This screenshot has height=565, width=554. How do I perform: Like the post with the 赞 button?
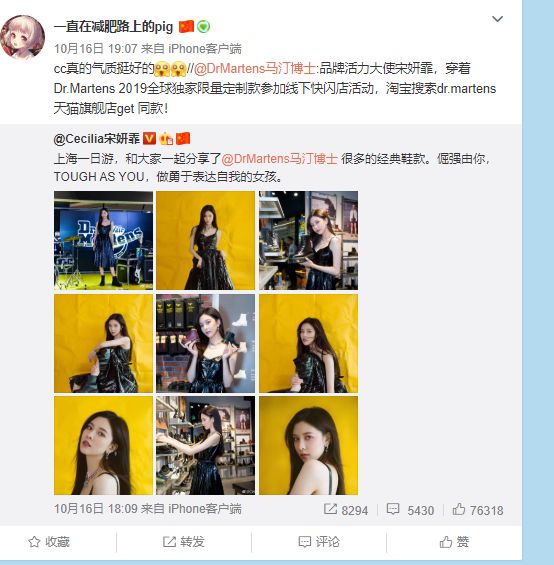pyautogui.click(x=454, y=542)
